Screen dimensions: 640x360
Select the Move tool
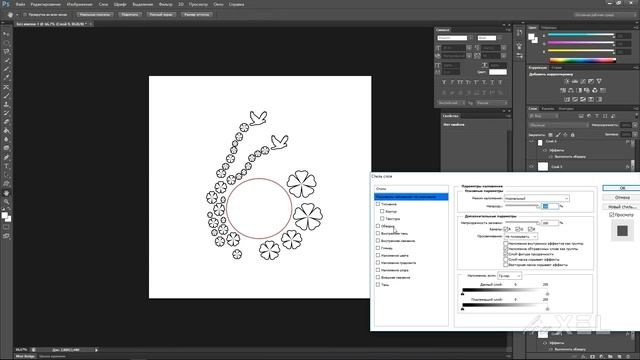(x=6, y=34)
